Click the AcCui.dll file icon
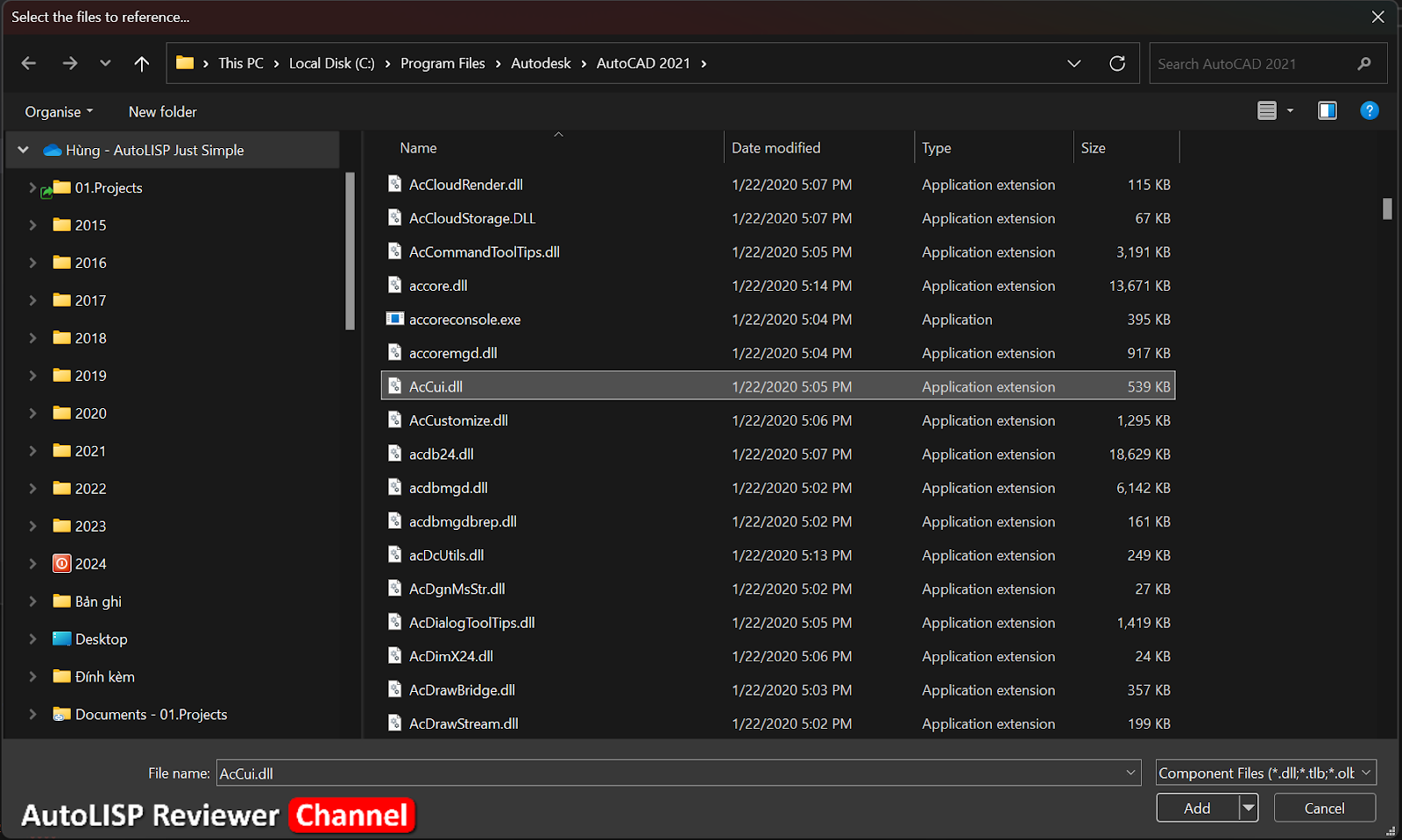Image resolution: width=1402 pixels, height=840 pixels. click(x=395, y=386)
